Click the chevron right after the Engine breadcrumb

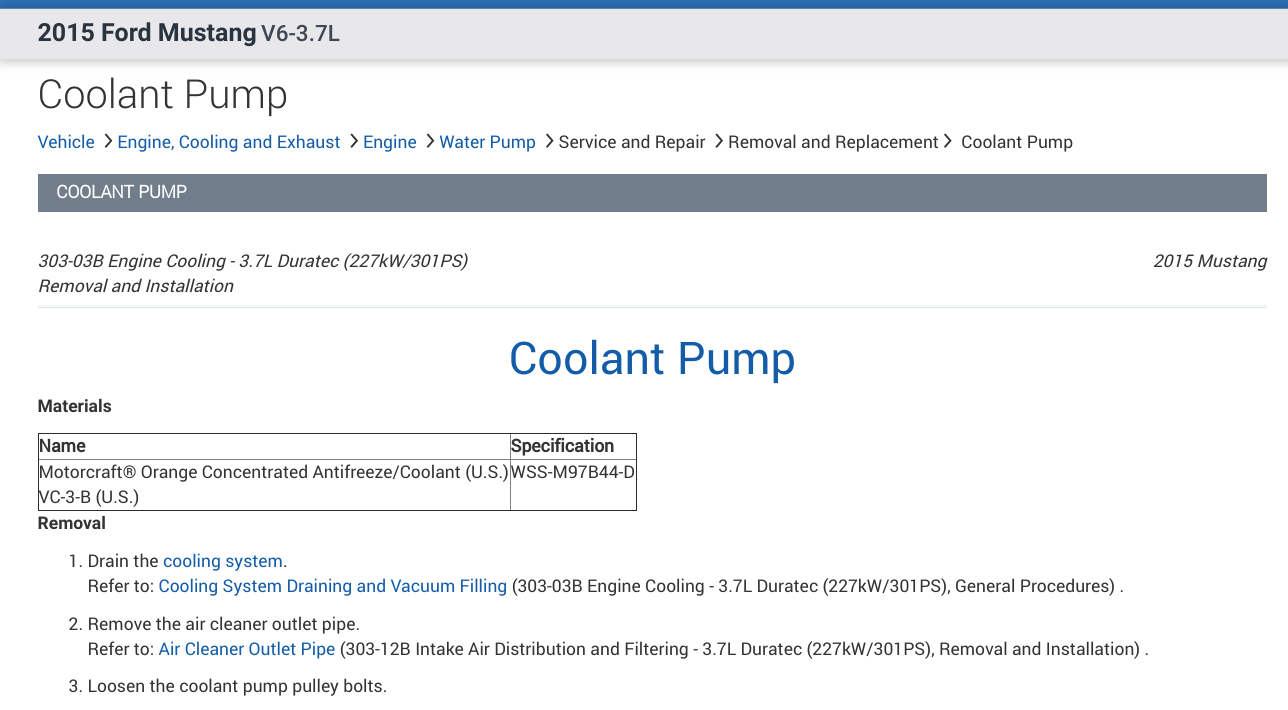click(429, 141)
